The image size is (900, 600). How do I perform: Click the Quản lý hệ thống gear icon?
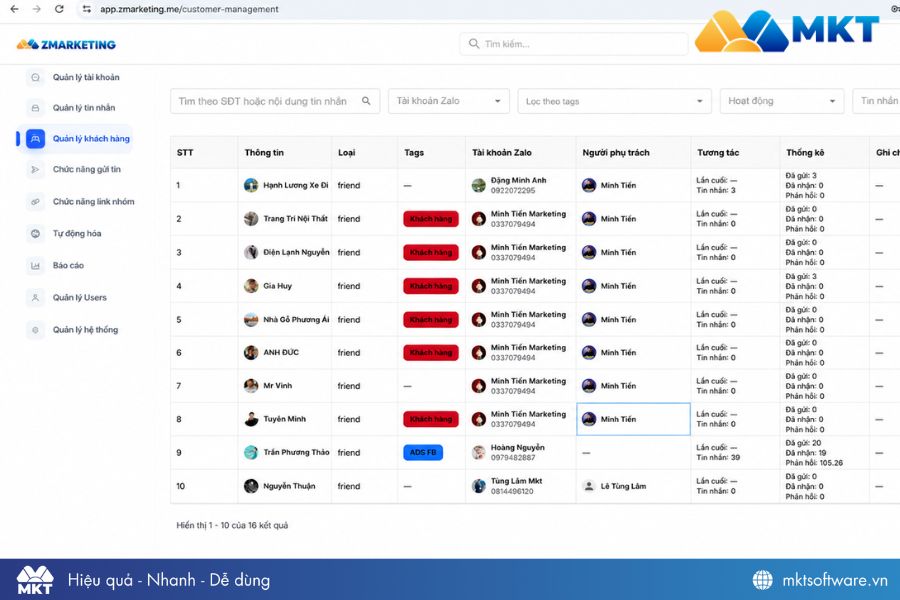pyautogui.click(x=36, y=330)
